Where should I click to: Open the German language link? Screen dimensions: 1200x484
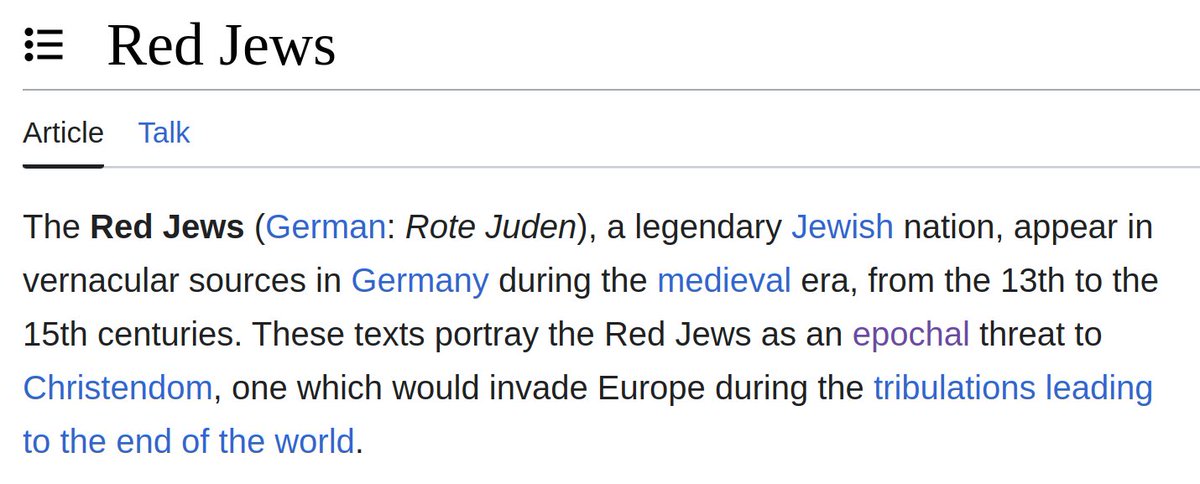click(325, 227)
